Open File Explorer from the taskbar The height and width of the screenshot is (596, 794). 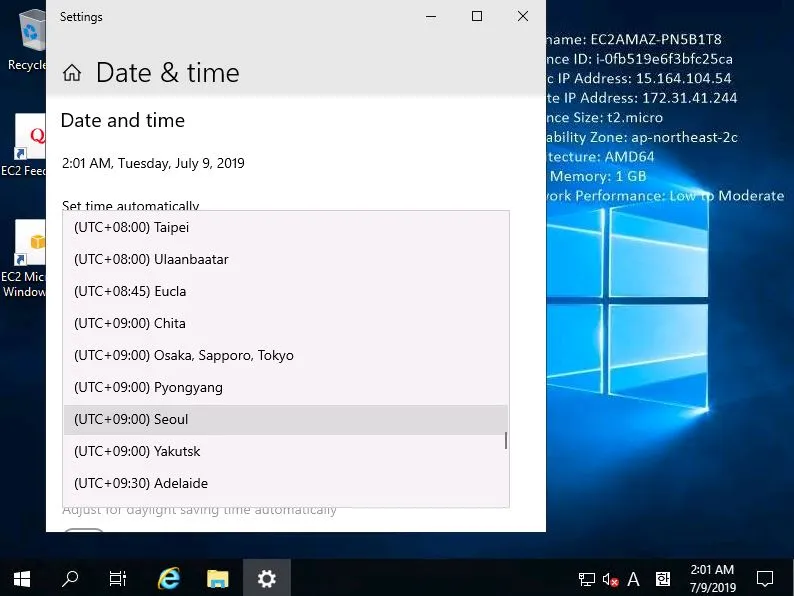(217, 578)
